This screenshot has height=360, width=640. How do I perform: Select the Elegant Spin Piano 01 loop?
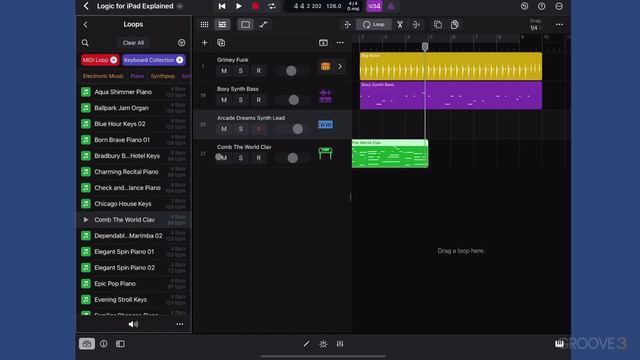click(134, 251)
